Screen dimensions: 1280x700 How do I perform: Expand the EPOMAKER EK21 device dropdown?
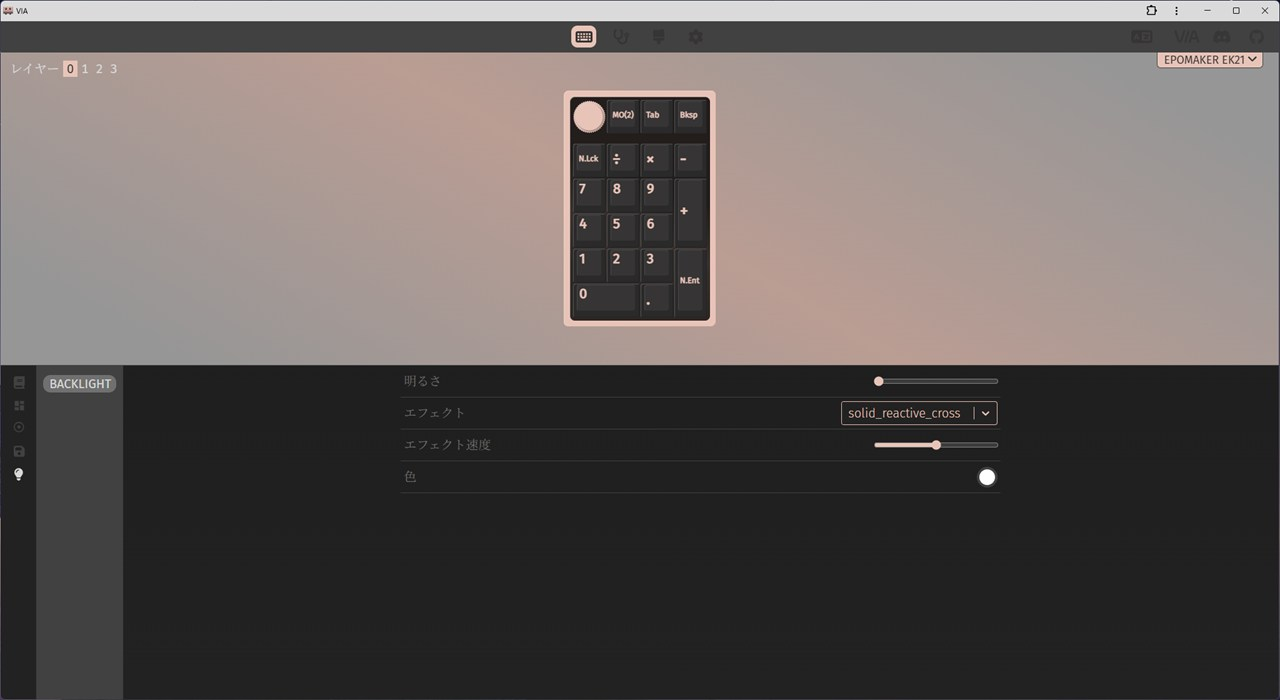coord(1209,60)
